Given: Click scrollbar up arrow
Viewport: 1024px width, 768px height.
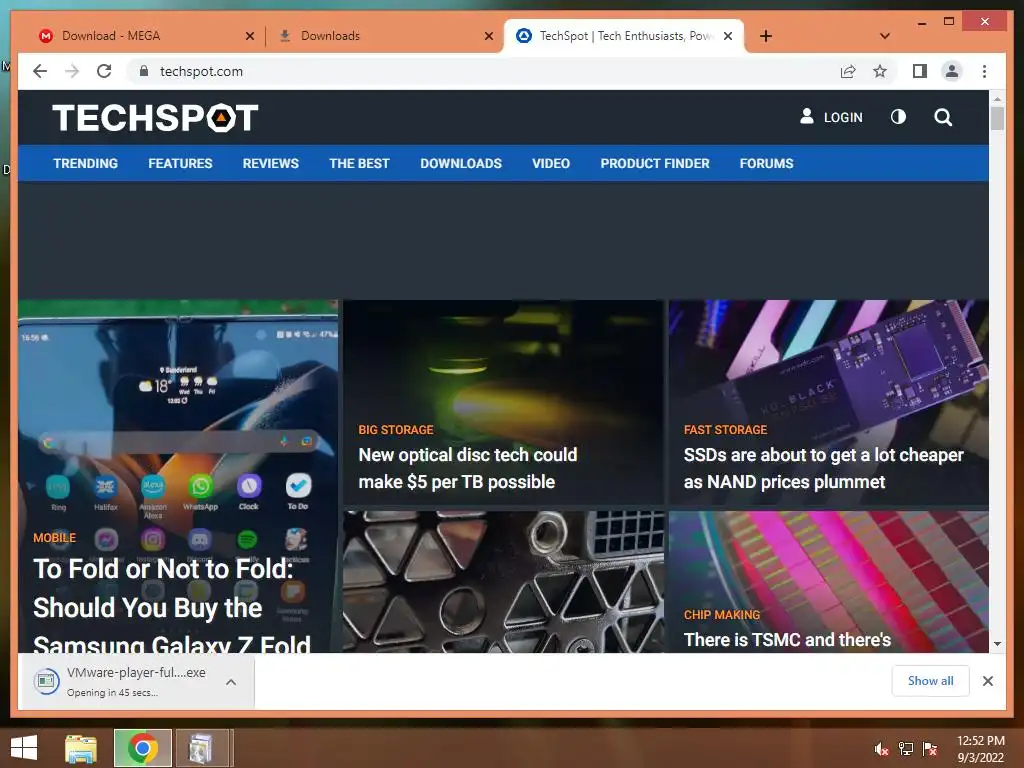Looking at the screenshot, I should pyautogui.click(x=997, y=99).
